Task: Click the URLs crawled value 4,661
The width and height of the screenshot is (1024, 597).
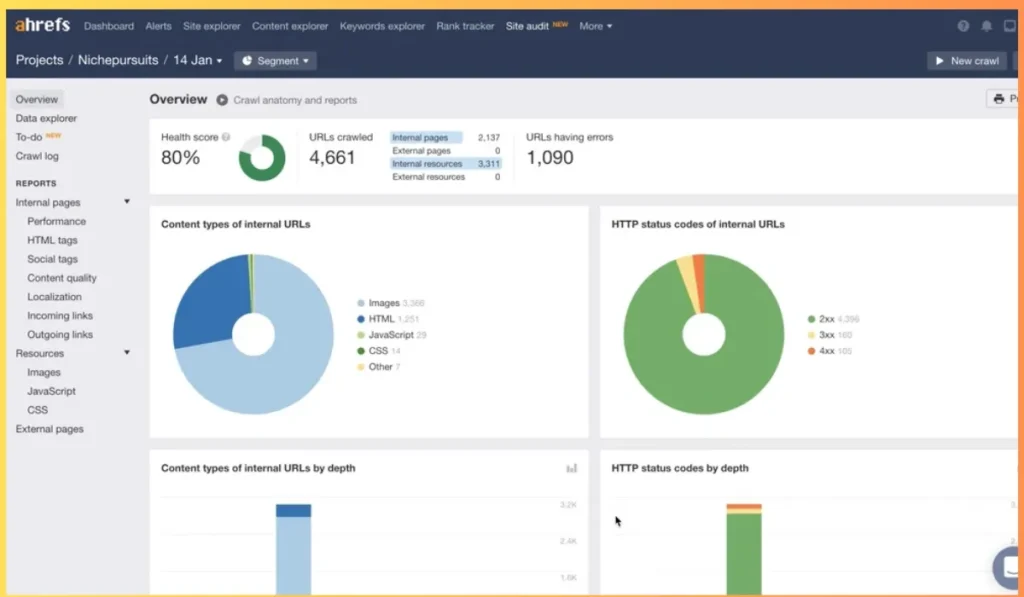Action: click(x=332, y=157)
